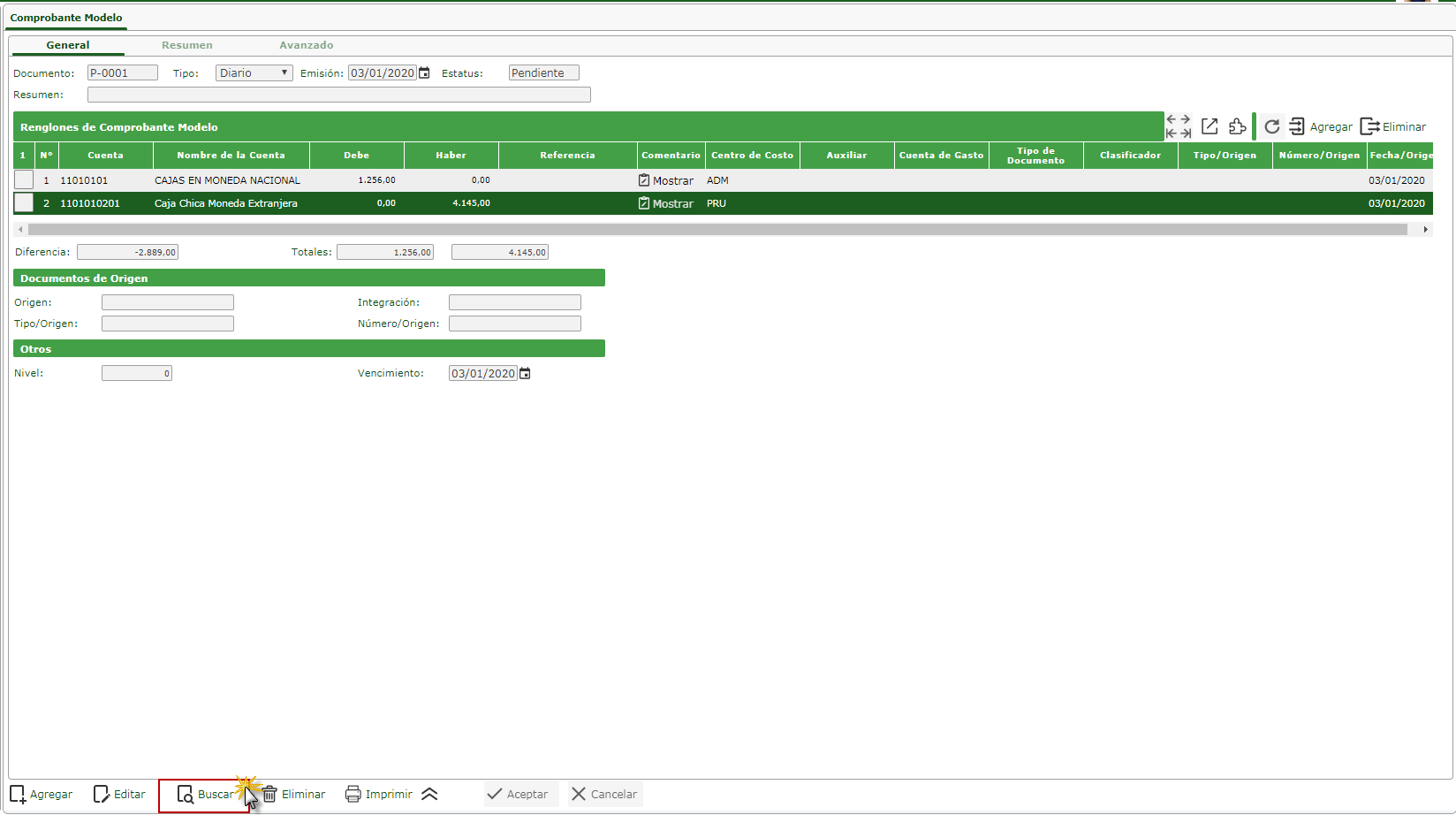Viewport: 1456px width, 815px height.
Task: Open the grid in a new window icon
Action: [x=1210, y=126]
